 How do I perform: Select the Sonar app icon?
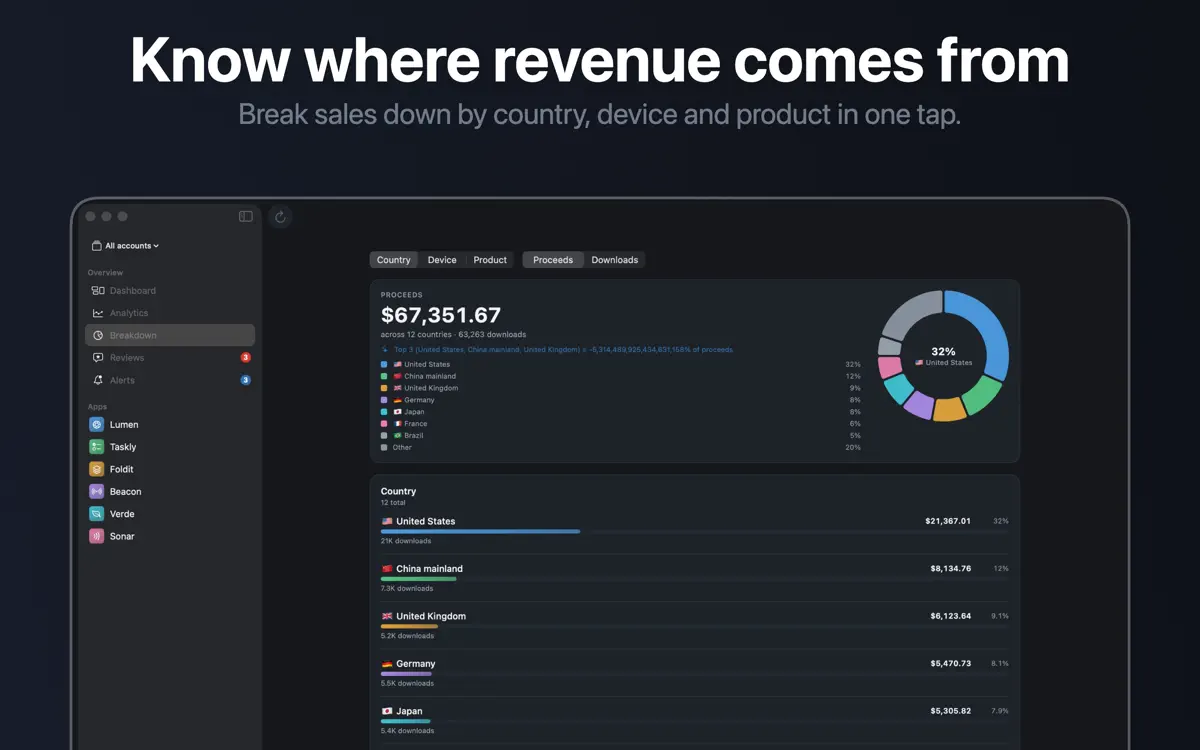(96, 536)
